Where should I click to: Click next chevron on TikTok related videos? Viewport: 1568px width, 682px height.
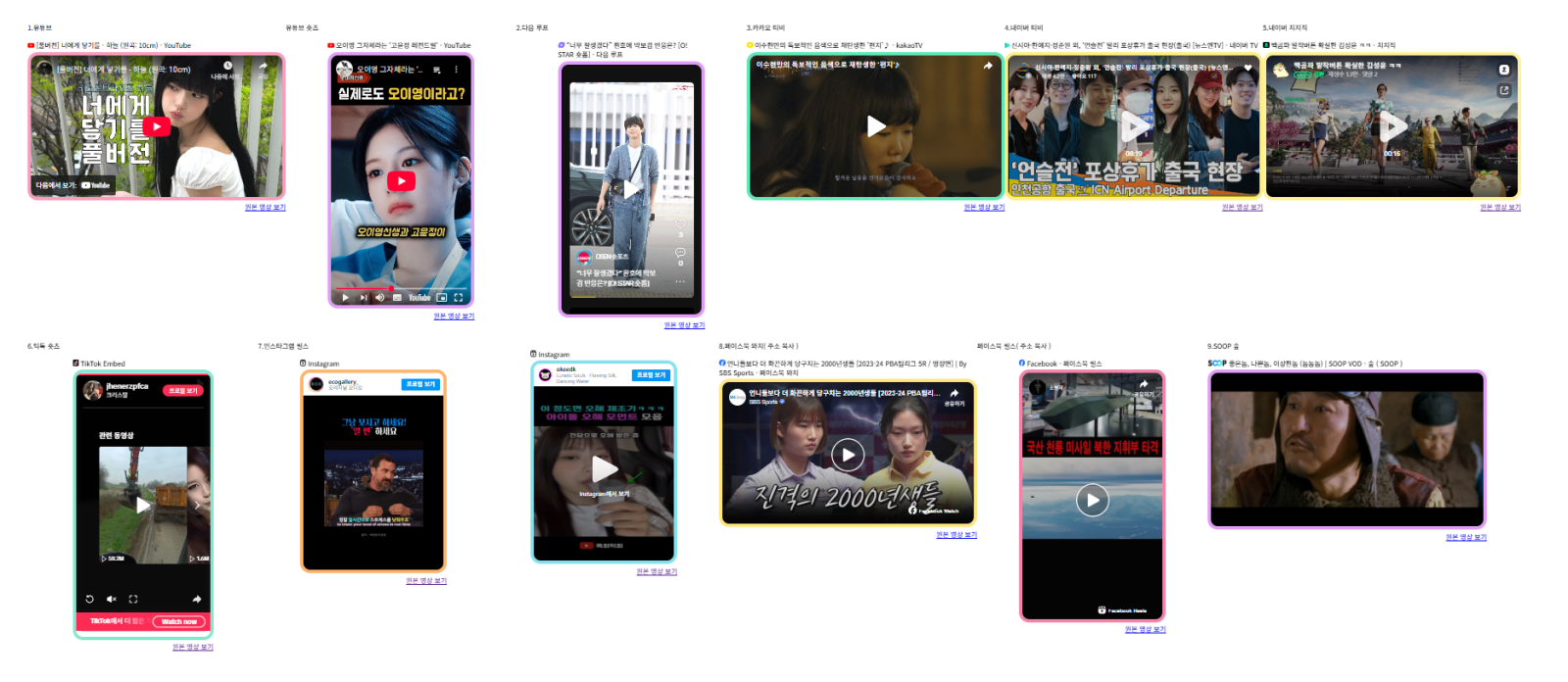[x=198, y=506]
